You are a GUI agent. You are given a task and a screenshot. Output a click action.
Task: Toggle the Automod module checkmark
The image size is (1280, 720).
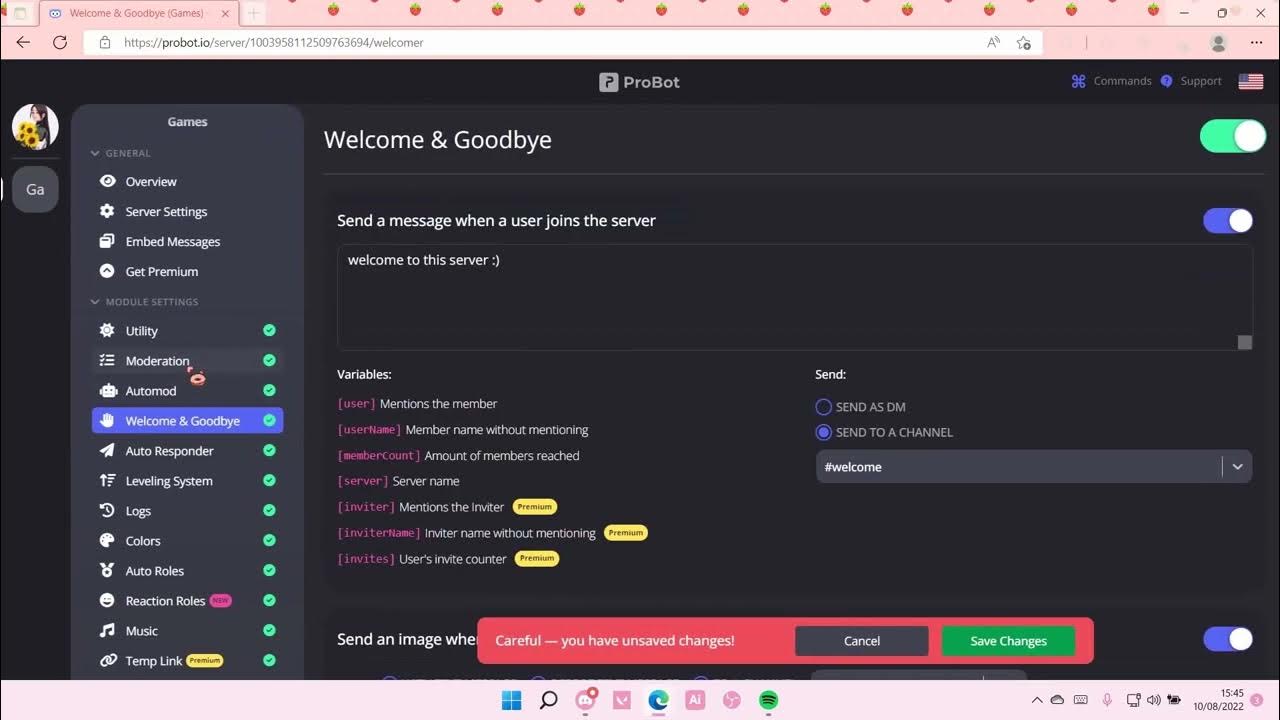tap(269, 391)
